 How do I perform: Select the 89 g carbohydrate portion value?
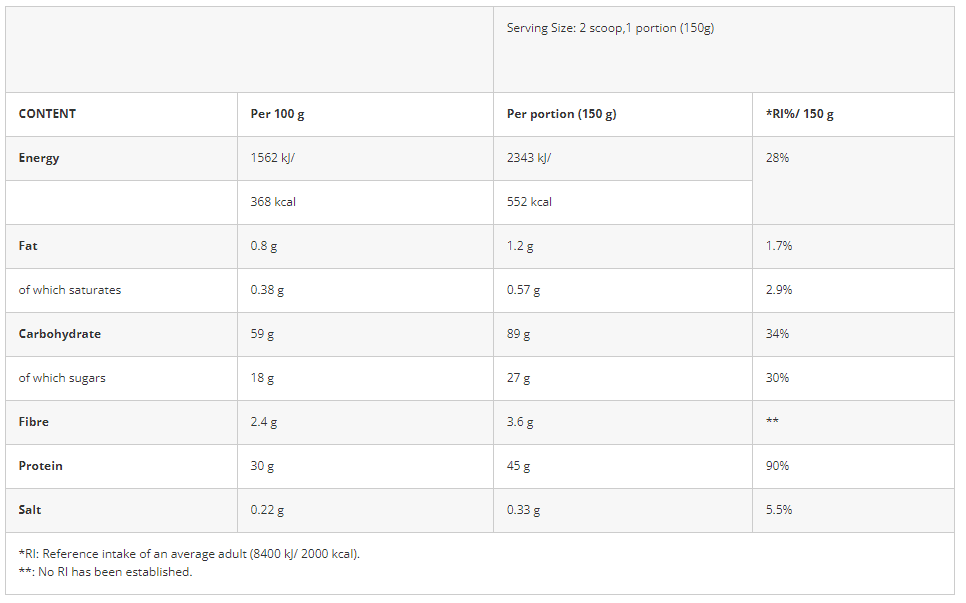pyautogui.click(x=518, y=334)
